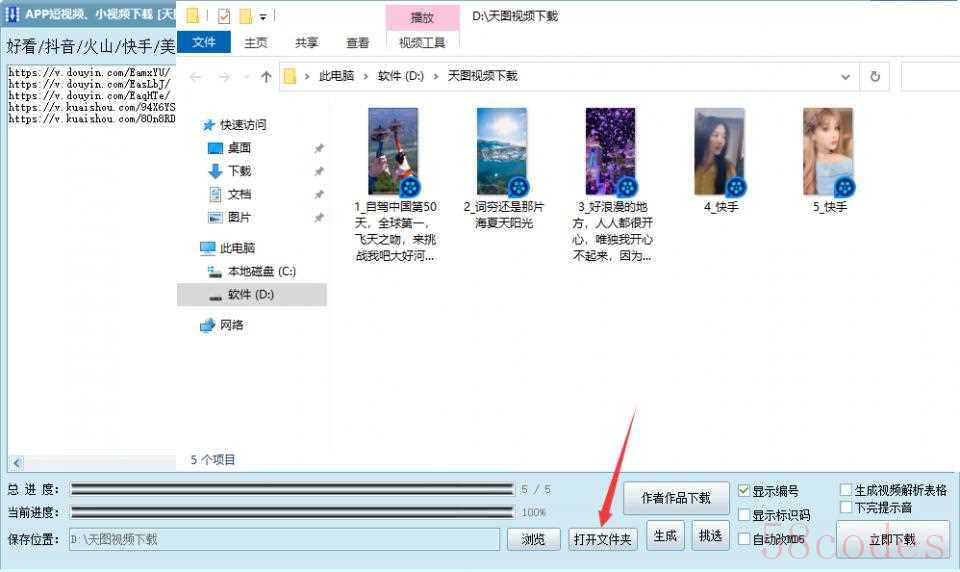Click the 当前进度 progress bar
This screenshot has height=572, width=960.
coord(292,512)
